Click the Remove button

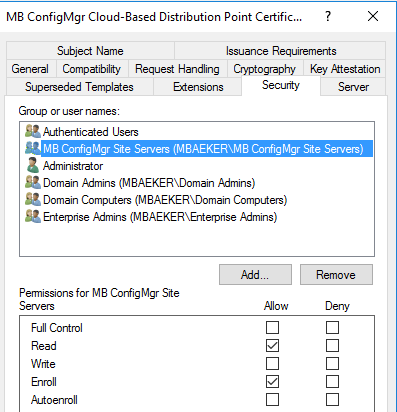pyautogui.click(x=336, y=275)
